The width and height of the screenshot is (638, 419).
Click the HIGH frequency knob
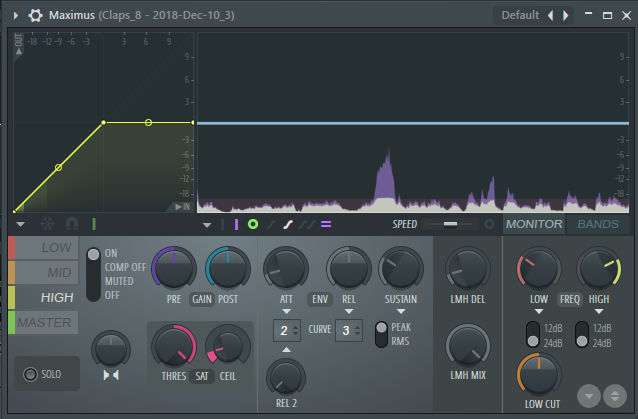599,268
